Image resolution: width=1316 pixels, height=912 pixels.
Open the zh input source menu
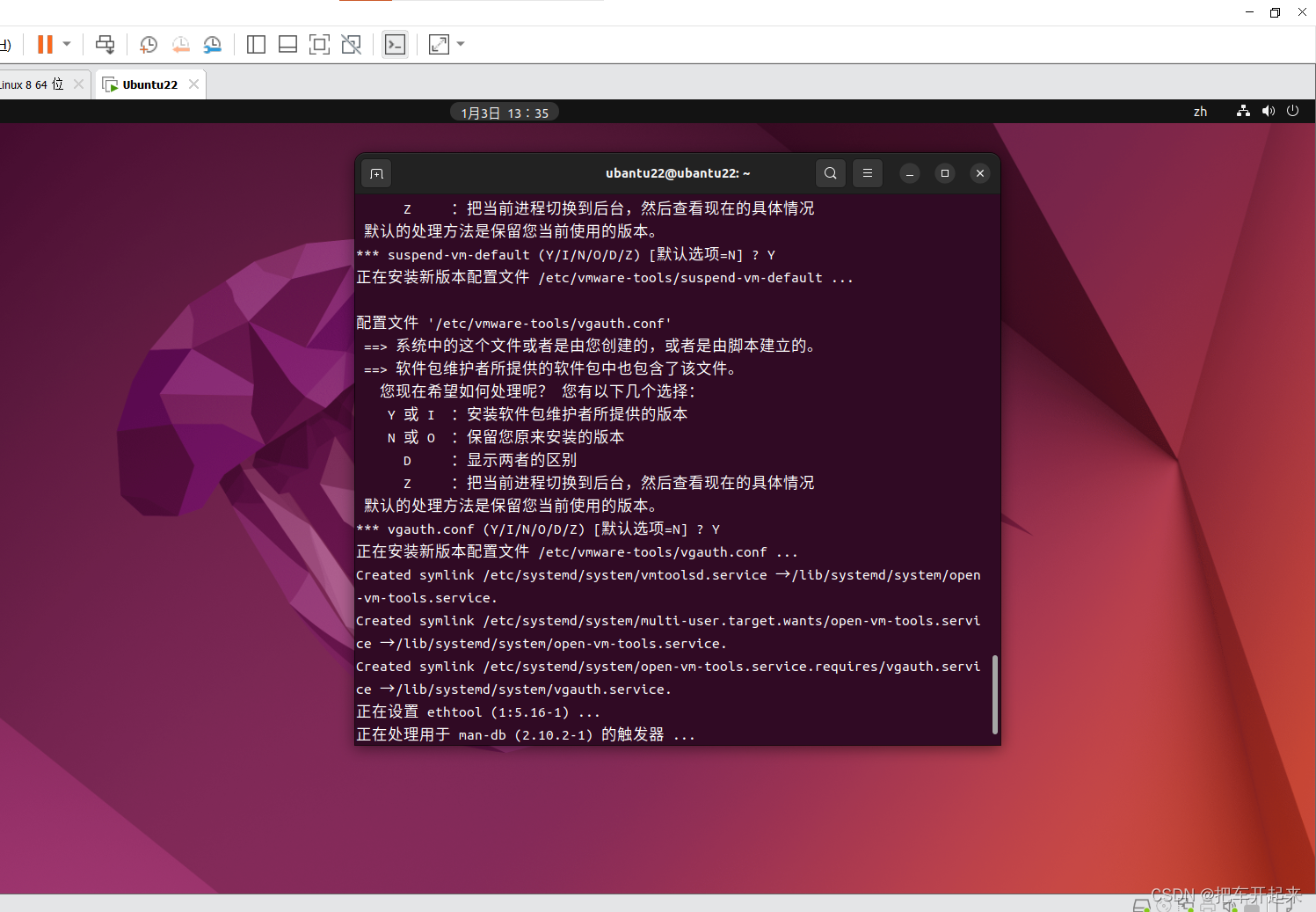click(x=1200, y=111)
